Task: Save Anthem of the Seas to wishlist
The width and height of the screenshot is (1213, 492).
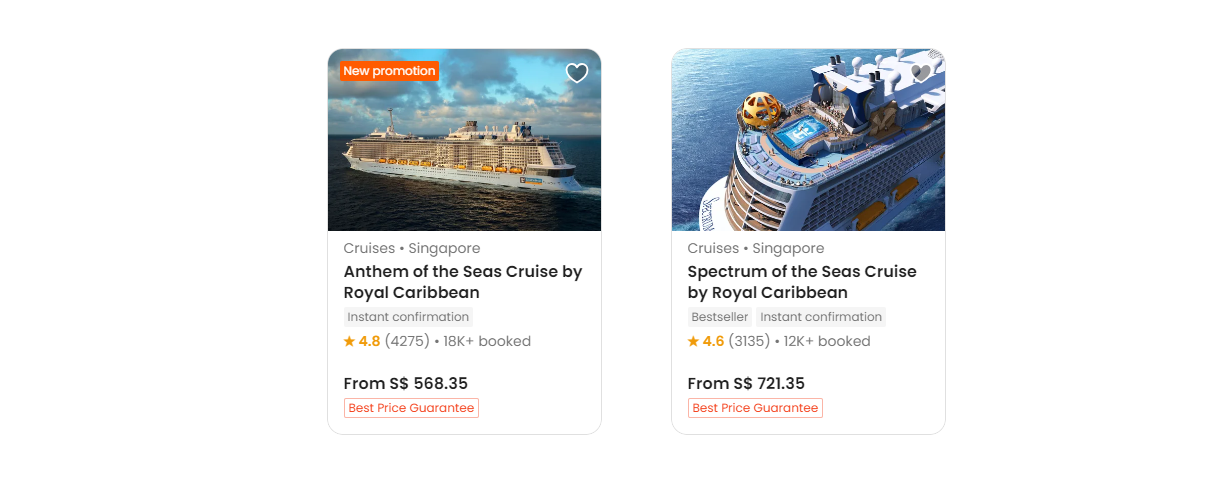Action: click(577, 73)
